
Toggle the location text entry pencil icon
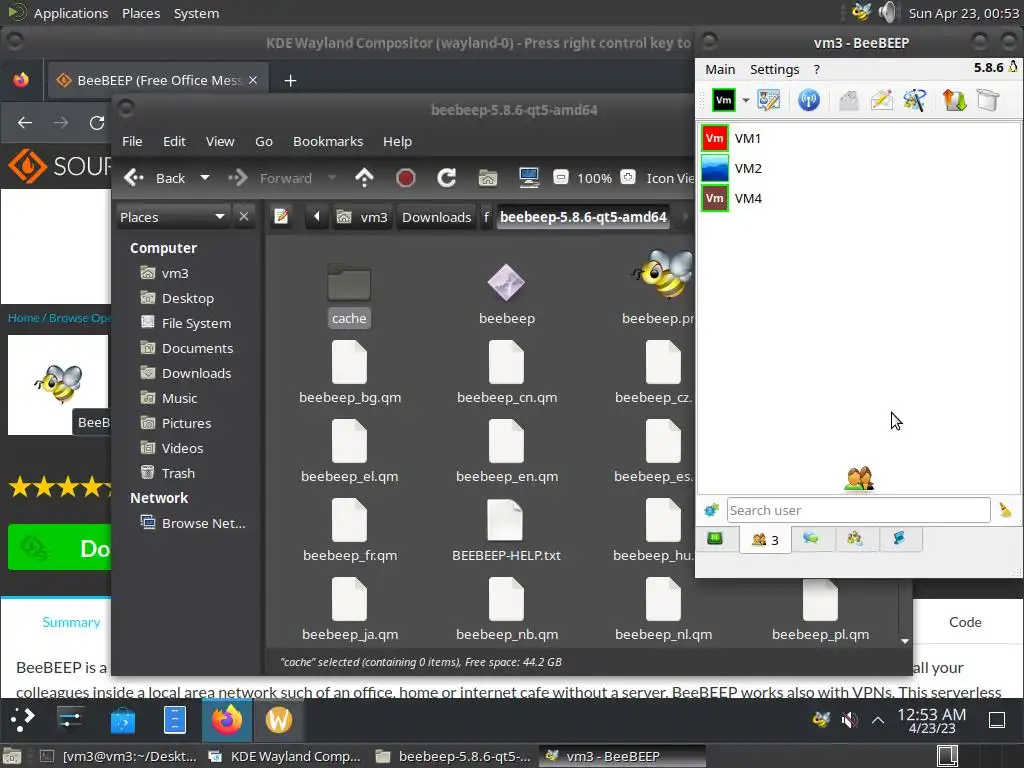click(281, 216)
